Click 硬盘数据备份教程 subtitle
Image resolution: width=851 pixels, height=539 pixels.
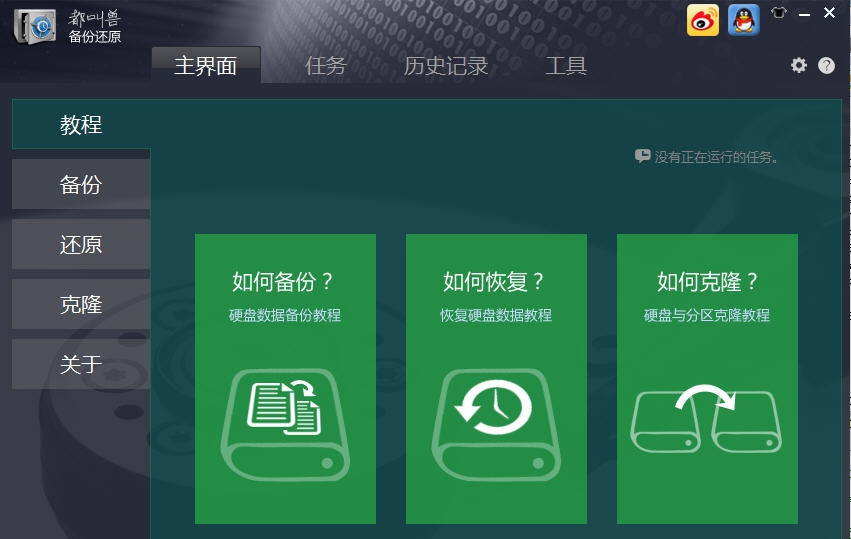pos(285,315)
